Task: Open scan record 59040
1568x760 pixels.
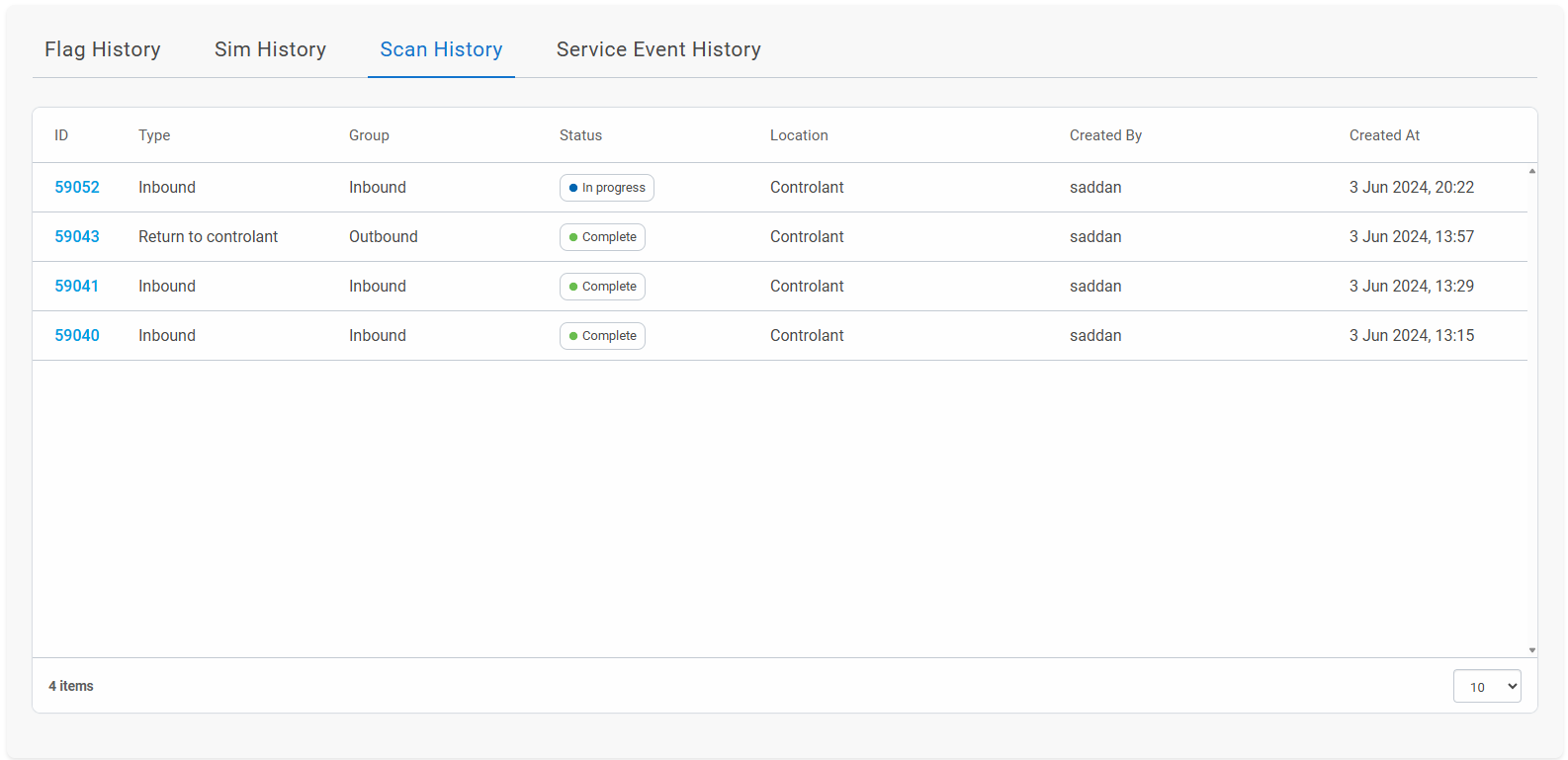Action: point(77,336)
